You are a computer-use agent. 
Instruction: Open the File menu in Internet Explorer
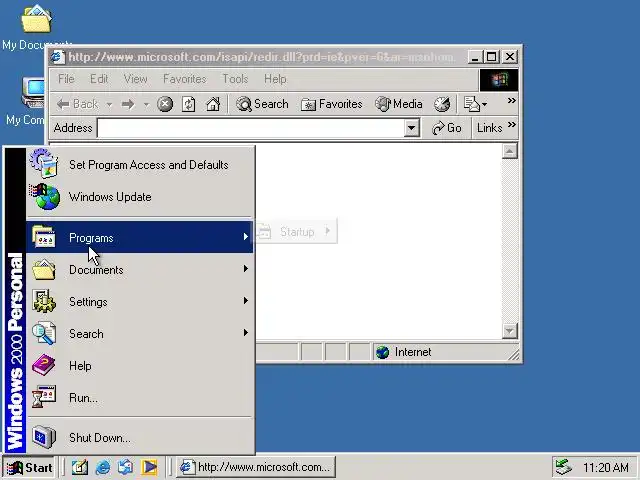pyautogui.click(x=66, y=79)
